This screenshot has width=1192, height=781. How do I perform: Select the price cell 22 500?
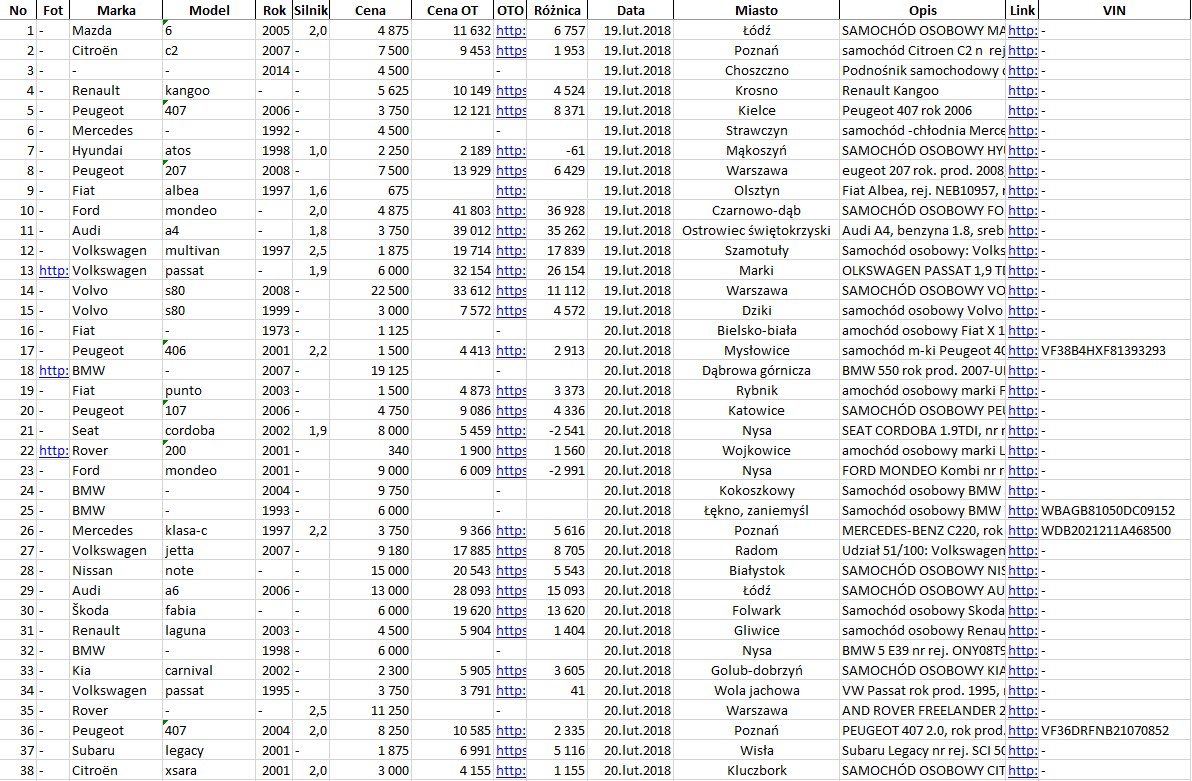coord(370,290)
